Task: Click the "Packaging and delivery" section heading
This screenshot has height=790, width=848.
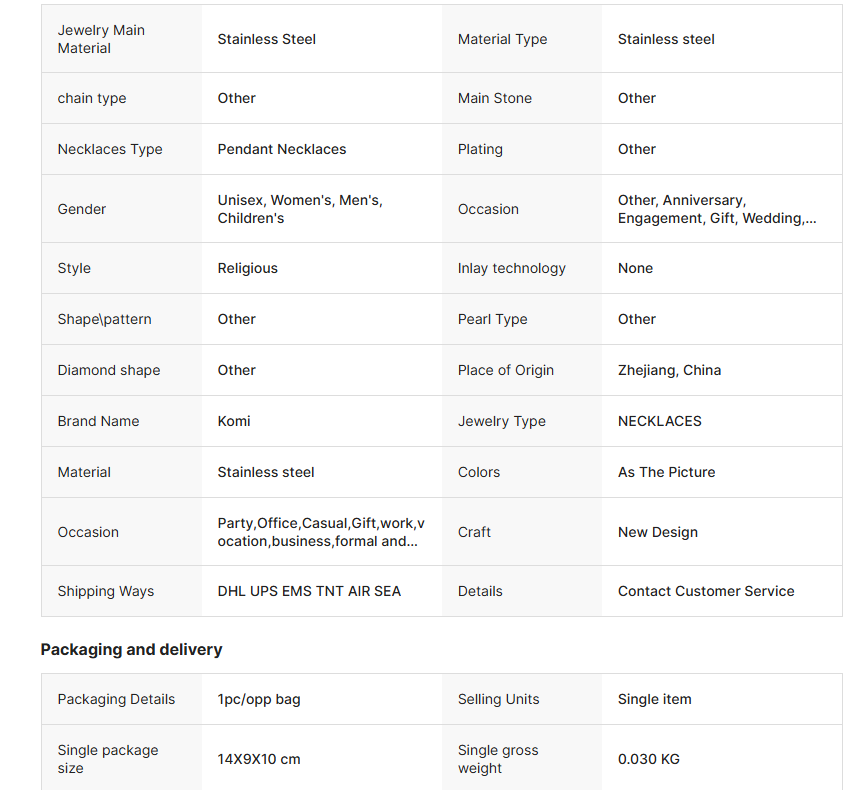Action: (x=131, y=650)
